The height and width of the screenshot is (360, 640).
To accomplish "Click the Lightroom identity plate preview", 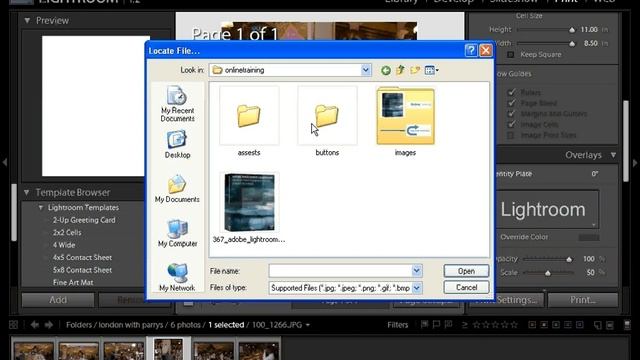I will coord(547,209).
